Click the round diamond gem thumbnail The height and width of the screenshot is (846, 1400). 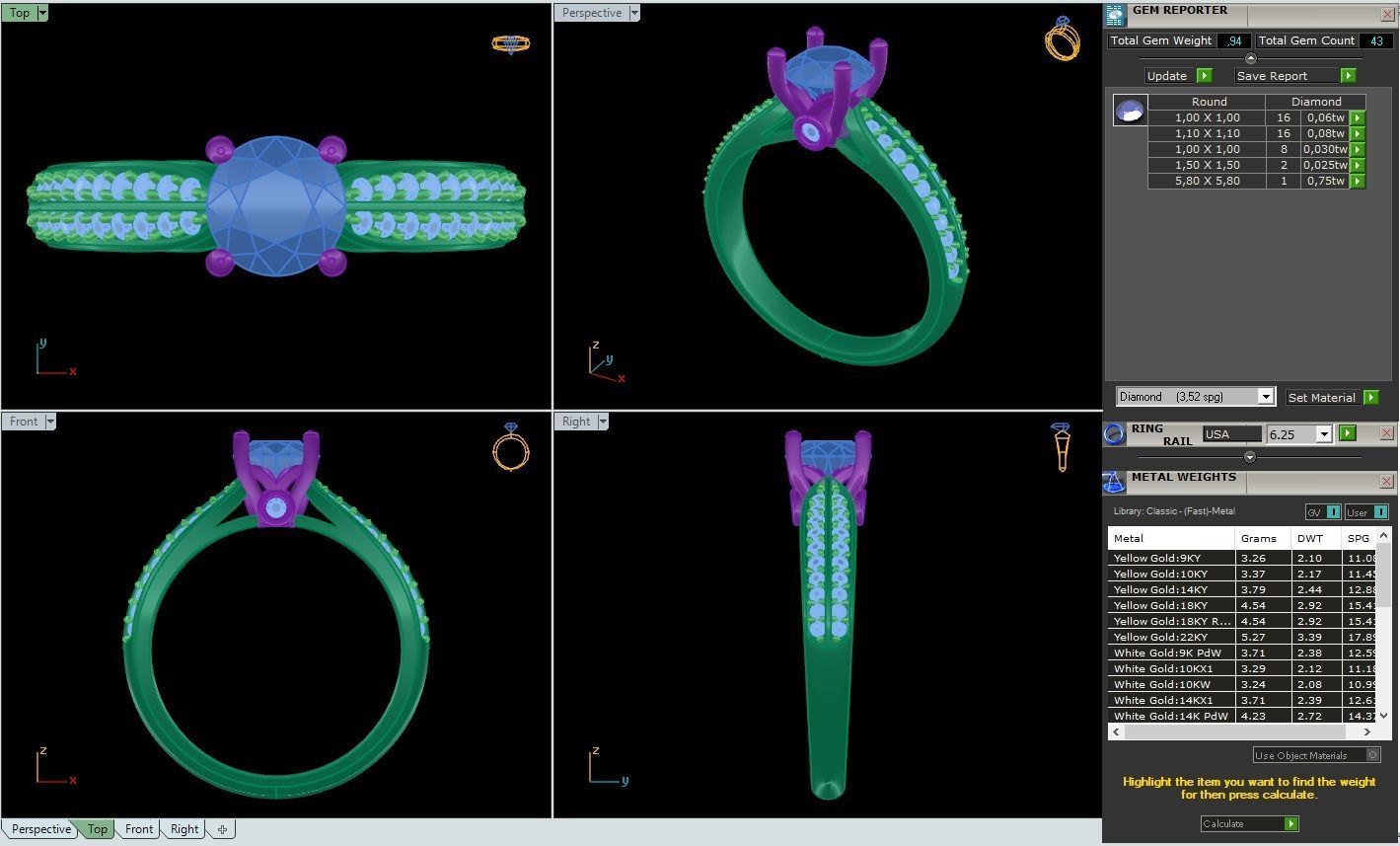coord(1130,110)
